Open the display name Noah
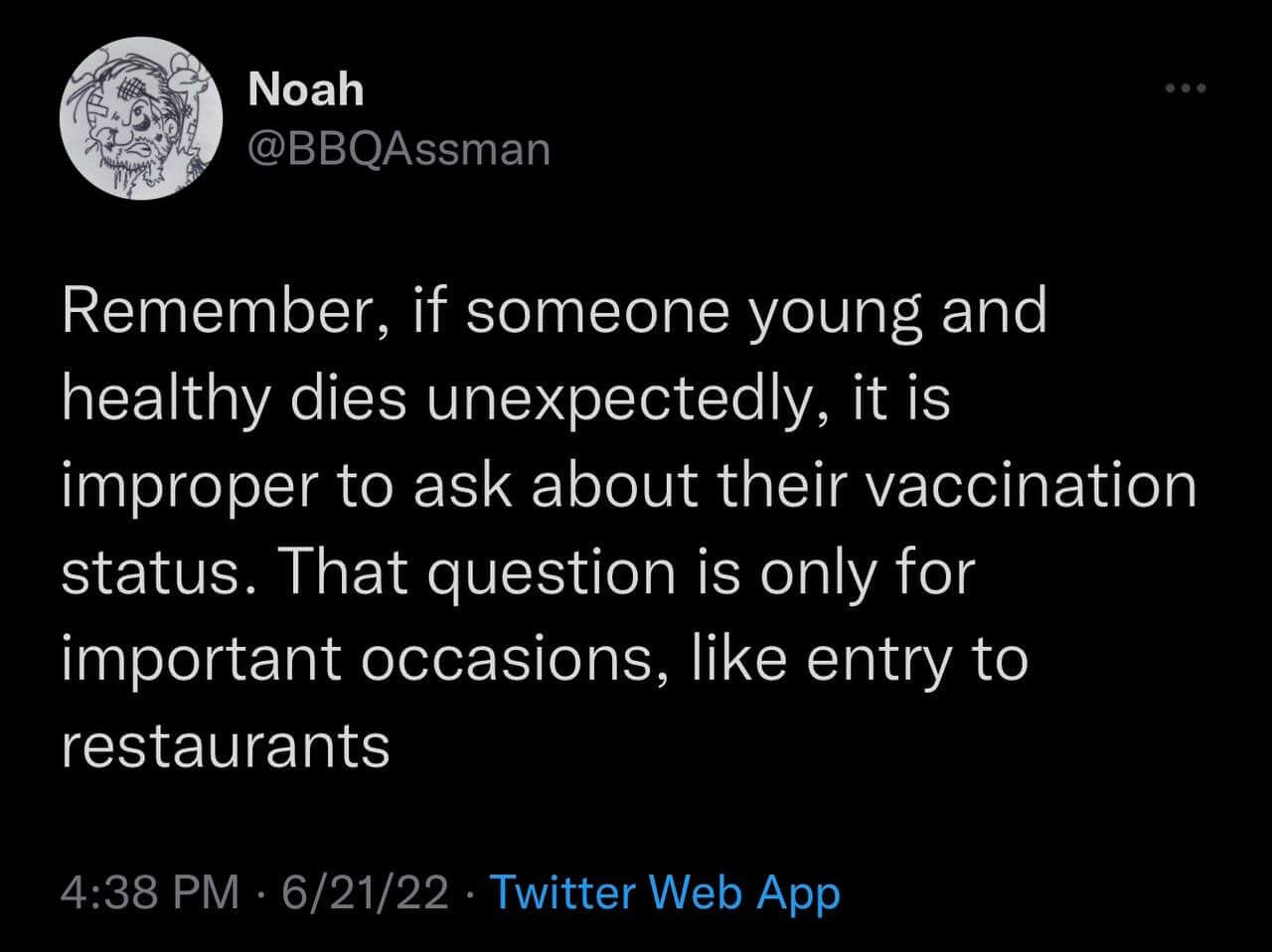1272x952 pixels. point(306,90)
